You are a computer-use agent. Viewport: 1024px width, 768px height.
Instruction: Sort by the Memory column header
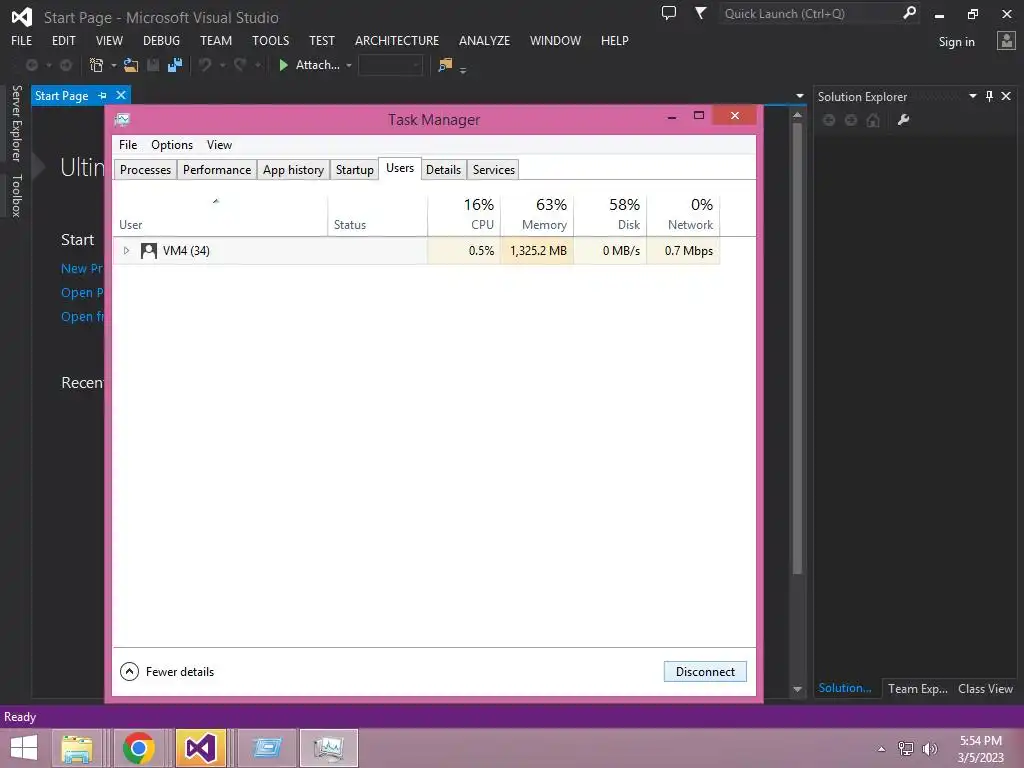(537, 214)
